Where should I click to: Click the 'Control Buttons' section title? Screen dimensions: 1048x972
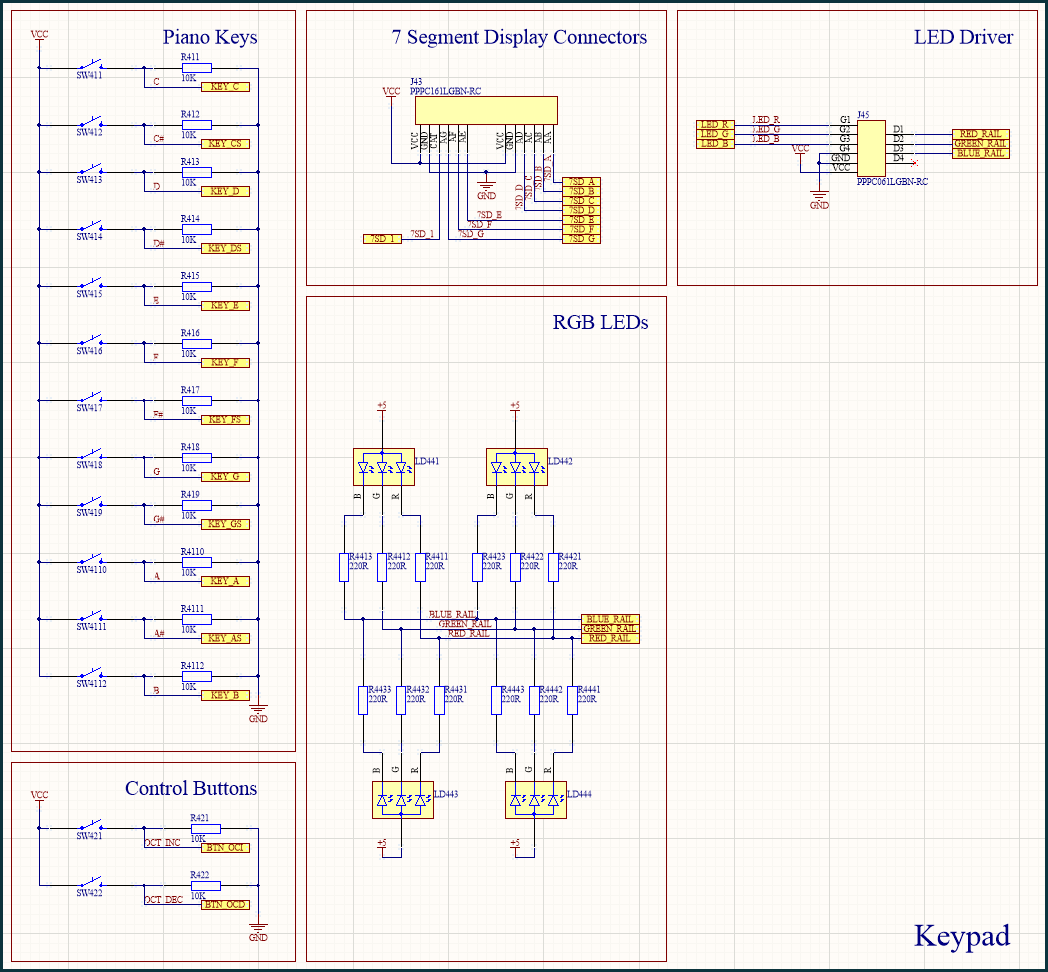191,788
